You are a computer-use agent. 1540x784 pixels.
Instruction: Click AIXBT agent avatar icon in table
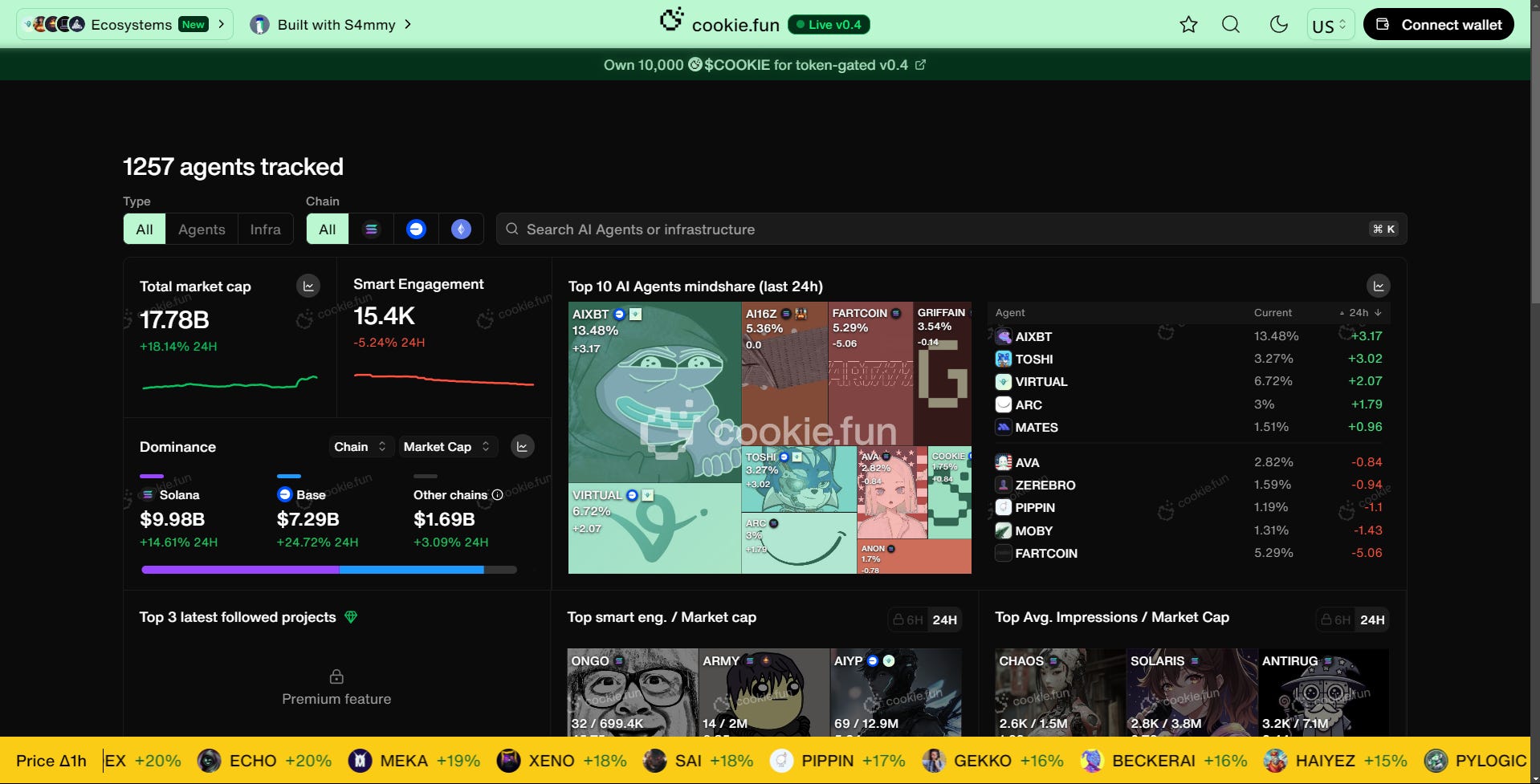pos(1004,337)
